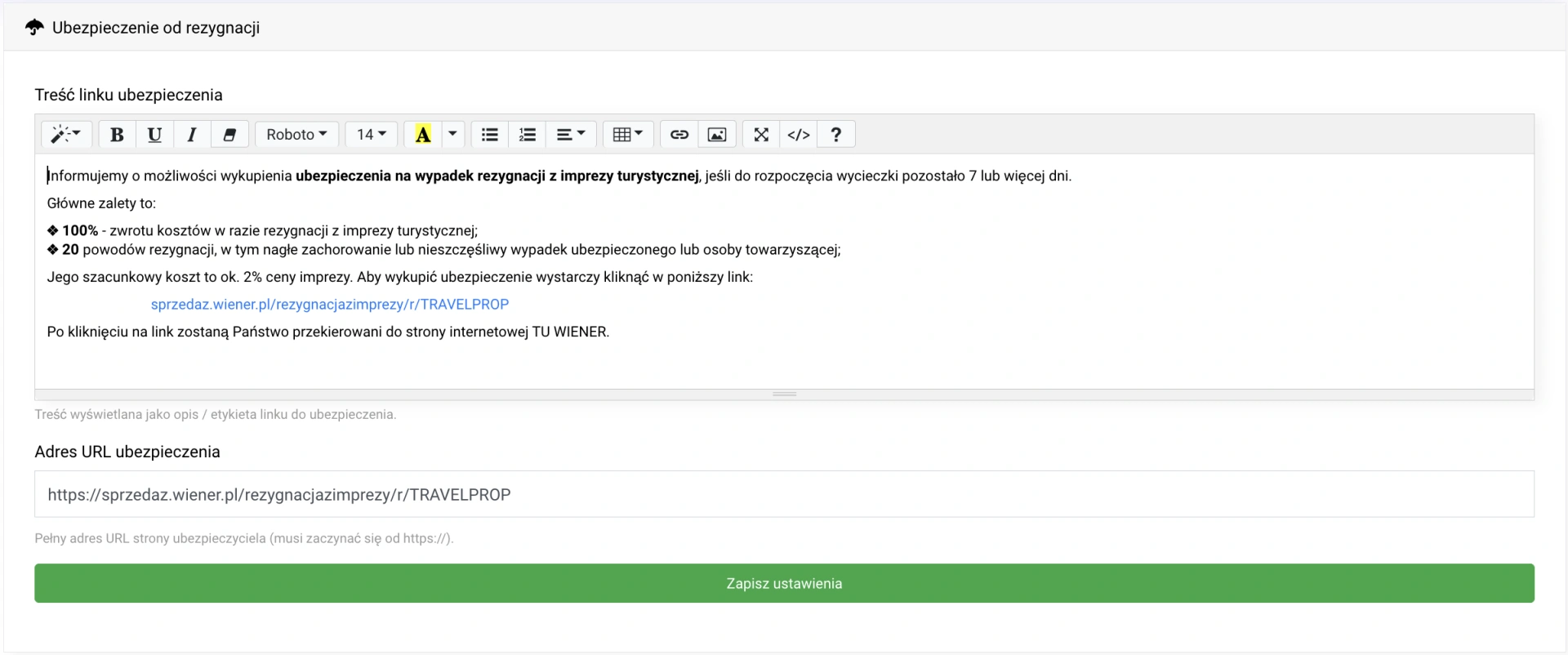Toggle underline formatting
Image resolution: width=1568 pixels, height=655 pixels.
tap(154, 135)
